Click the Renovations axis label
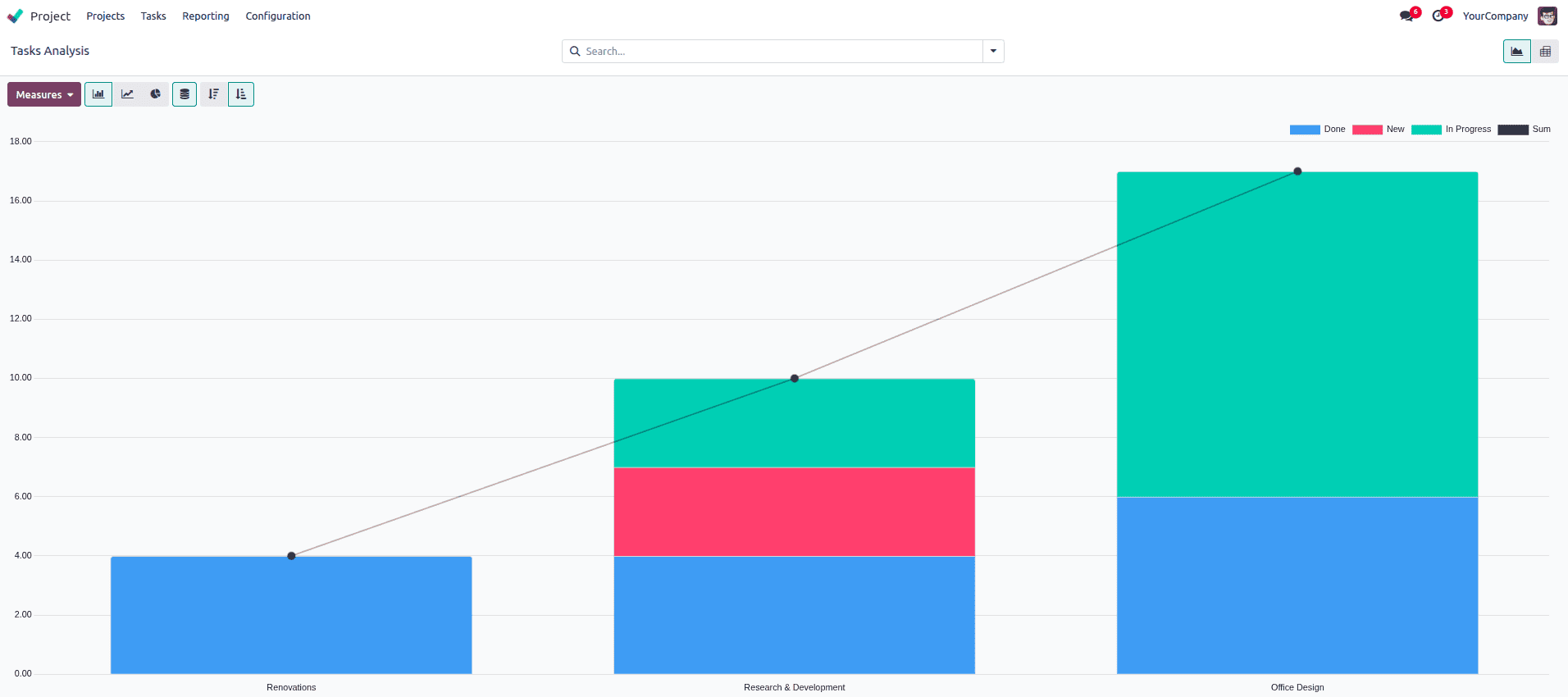The width and height of the screenshot is (1568, 697). click(291, 687)
